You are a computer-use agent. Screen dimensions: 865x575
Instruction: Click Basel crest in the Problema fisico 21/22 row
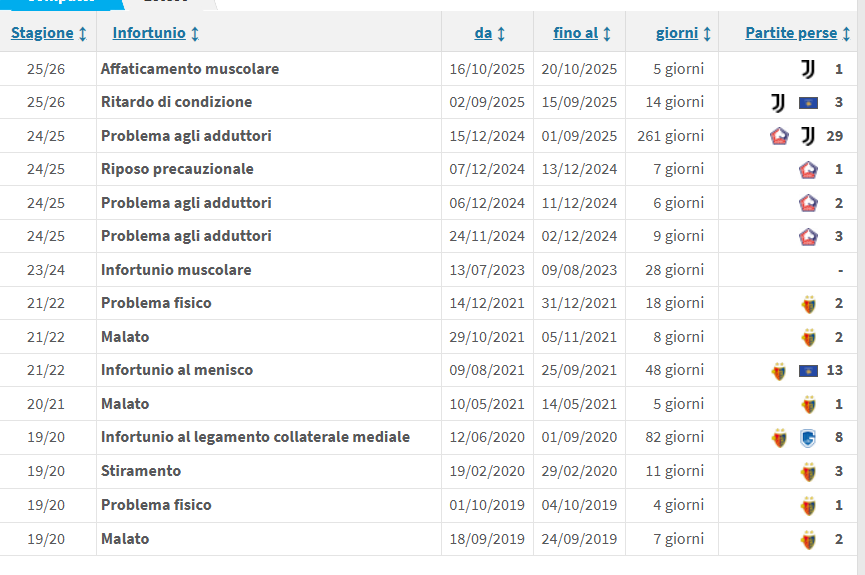point(808,304)
